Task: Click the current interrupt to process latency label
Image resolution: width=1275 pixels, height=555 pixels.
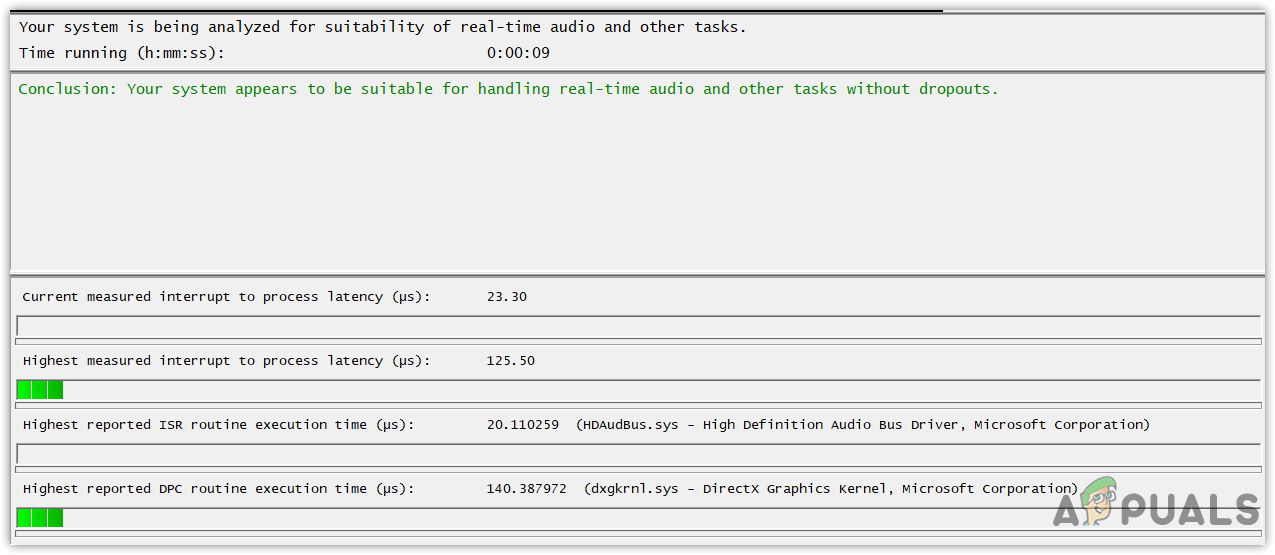Action: coord(226,297)
